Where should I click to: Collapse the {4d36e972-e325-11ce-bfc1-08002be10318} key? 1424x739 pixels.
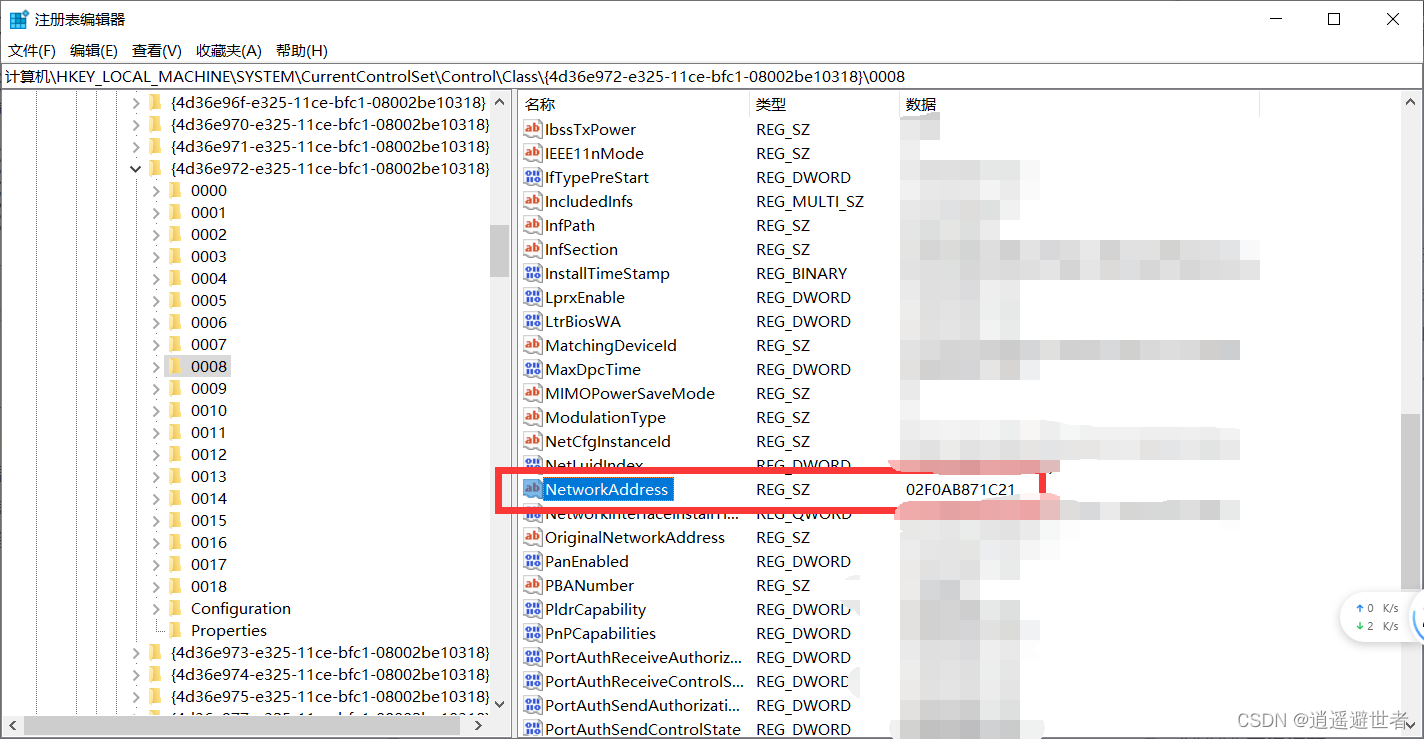(x=136, y=168)
